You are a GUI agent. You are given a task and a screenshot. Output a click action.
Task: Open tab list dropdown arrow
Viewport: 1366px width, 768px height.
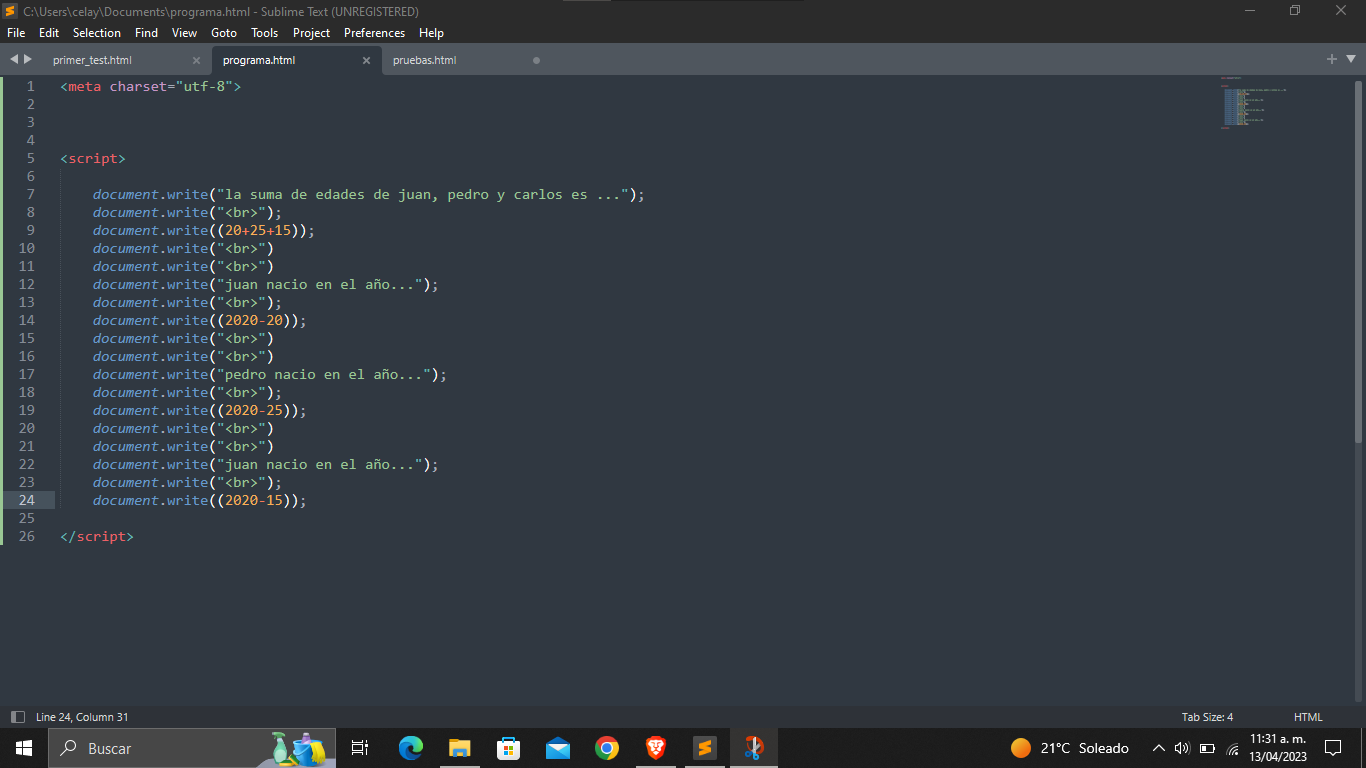(1351, 60)
